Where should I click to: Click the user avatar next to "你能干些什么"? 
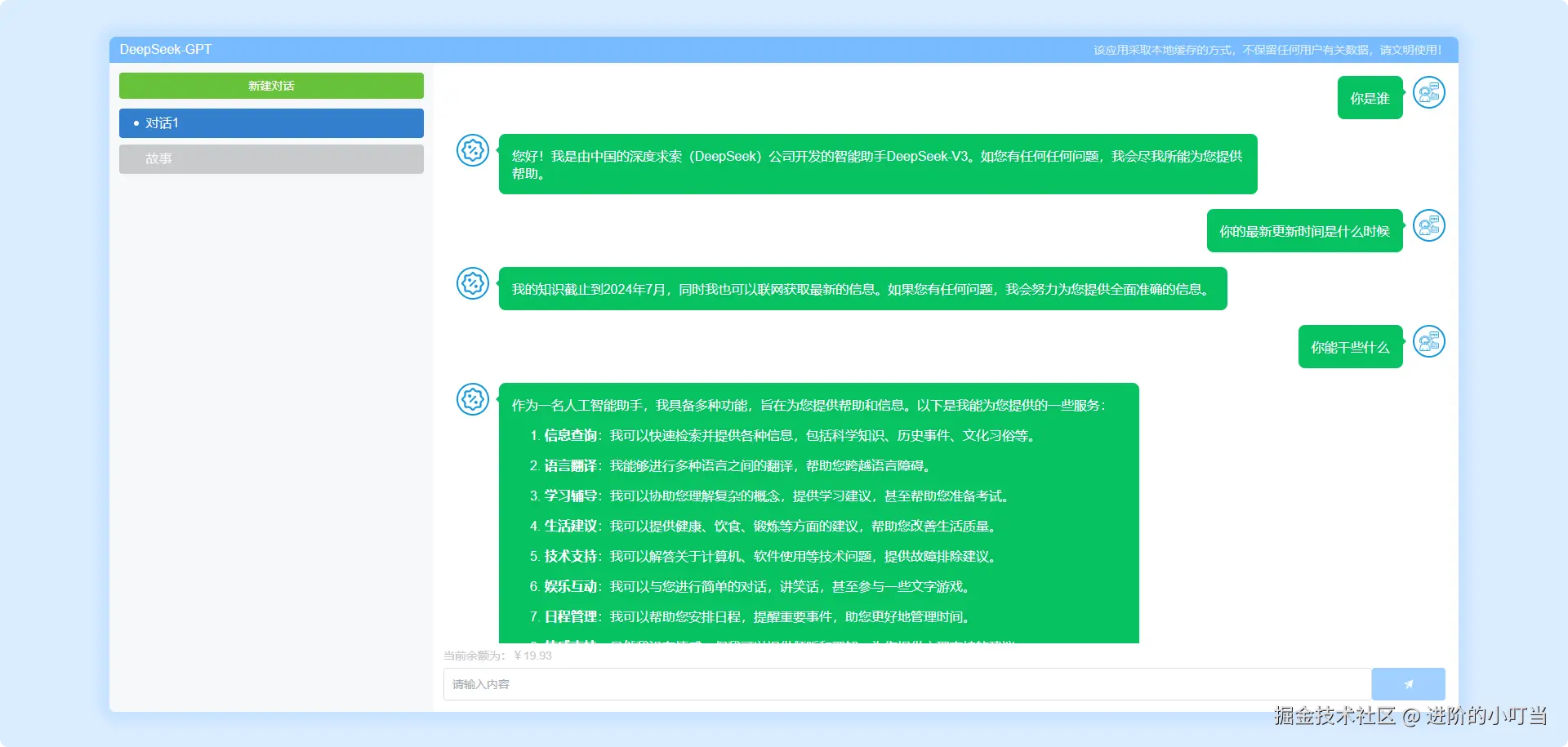[1429, 342]
